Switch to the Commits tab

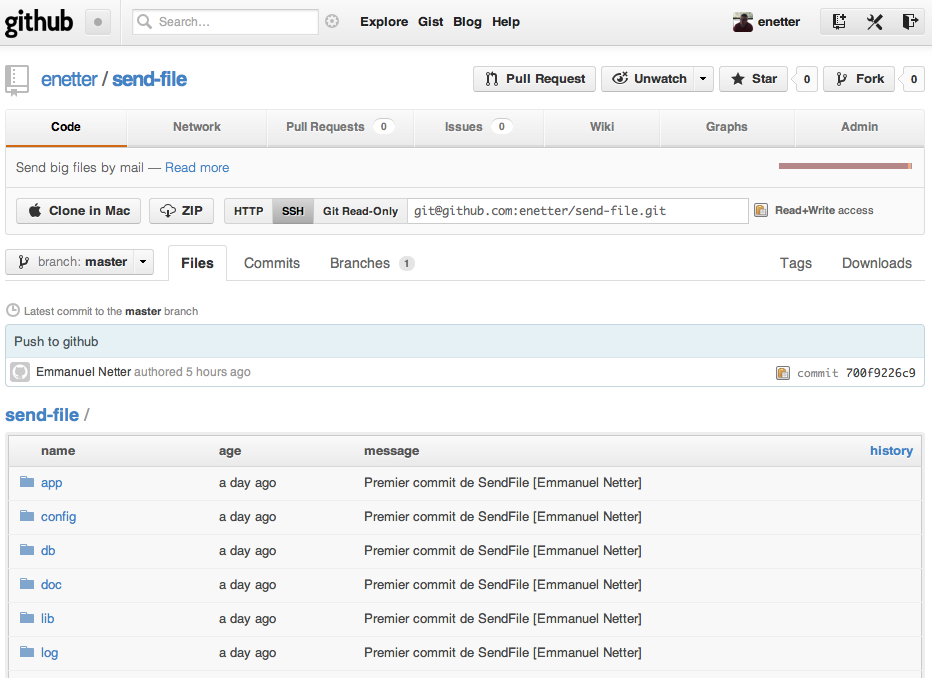pos(272,263)
